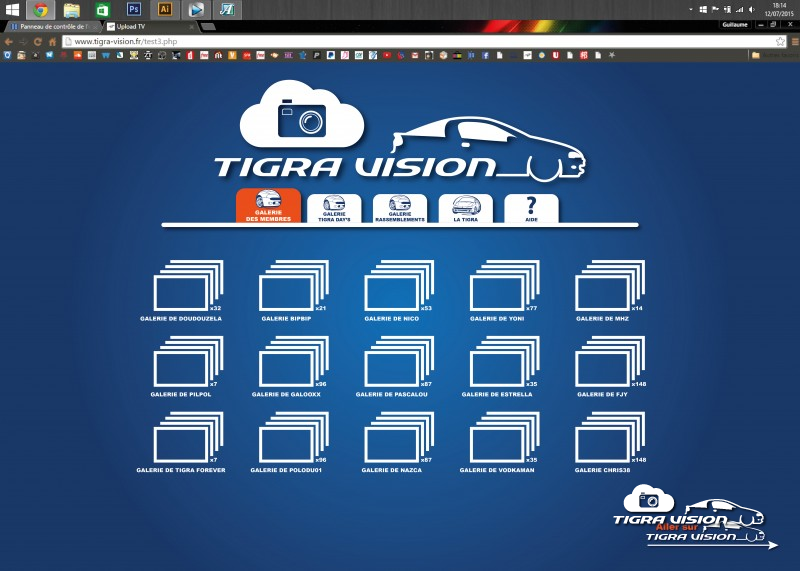The image size is (800, 571).
Task: Open the Galerie de Vodkaman album icon
Action: (x=503, y=439)
